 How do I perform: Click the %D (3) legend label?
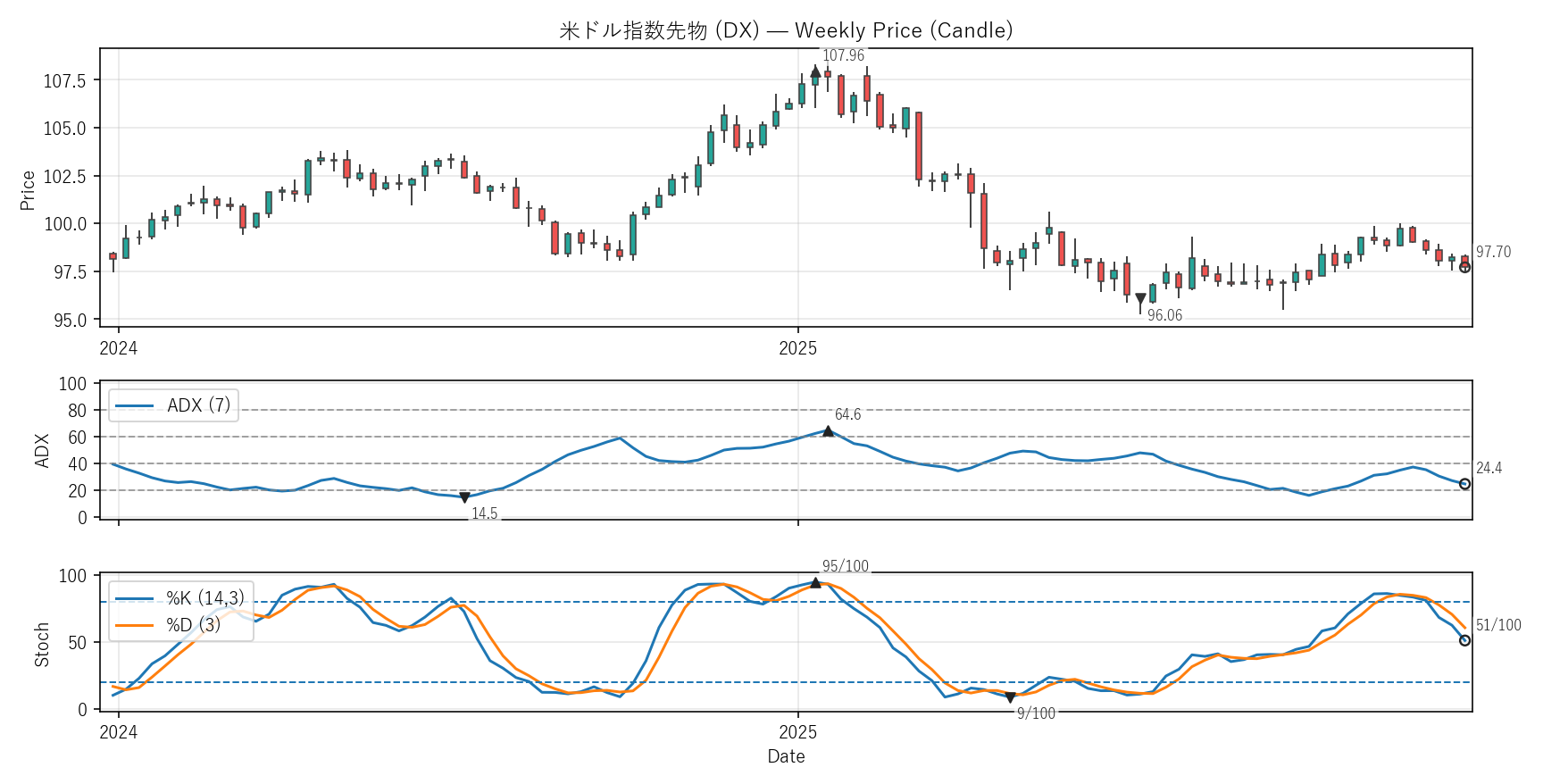coord(193,624)
